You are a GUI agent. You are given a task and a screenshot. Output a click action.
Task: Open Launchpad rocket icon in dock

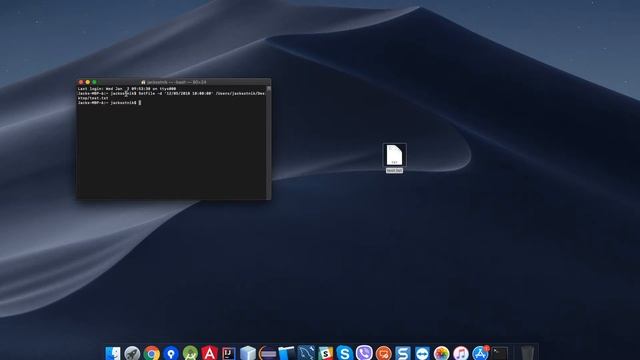click(x=132, y=353)
